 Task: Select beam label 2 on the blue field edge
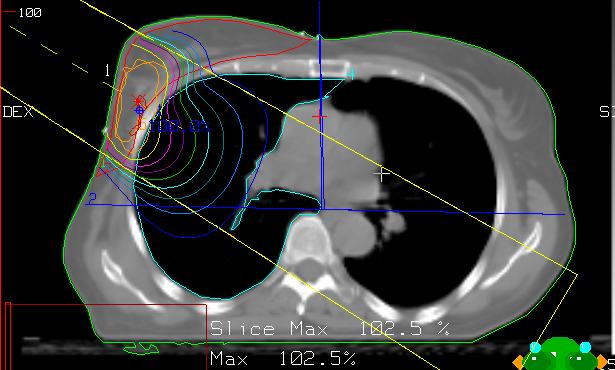click(x=92, y=199)
